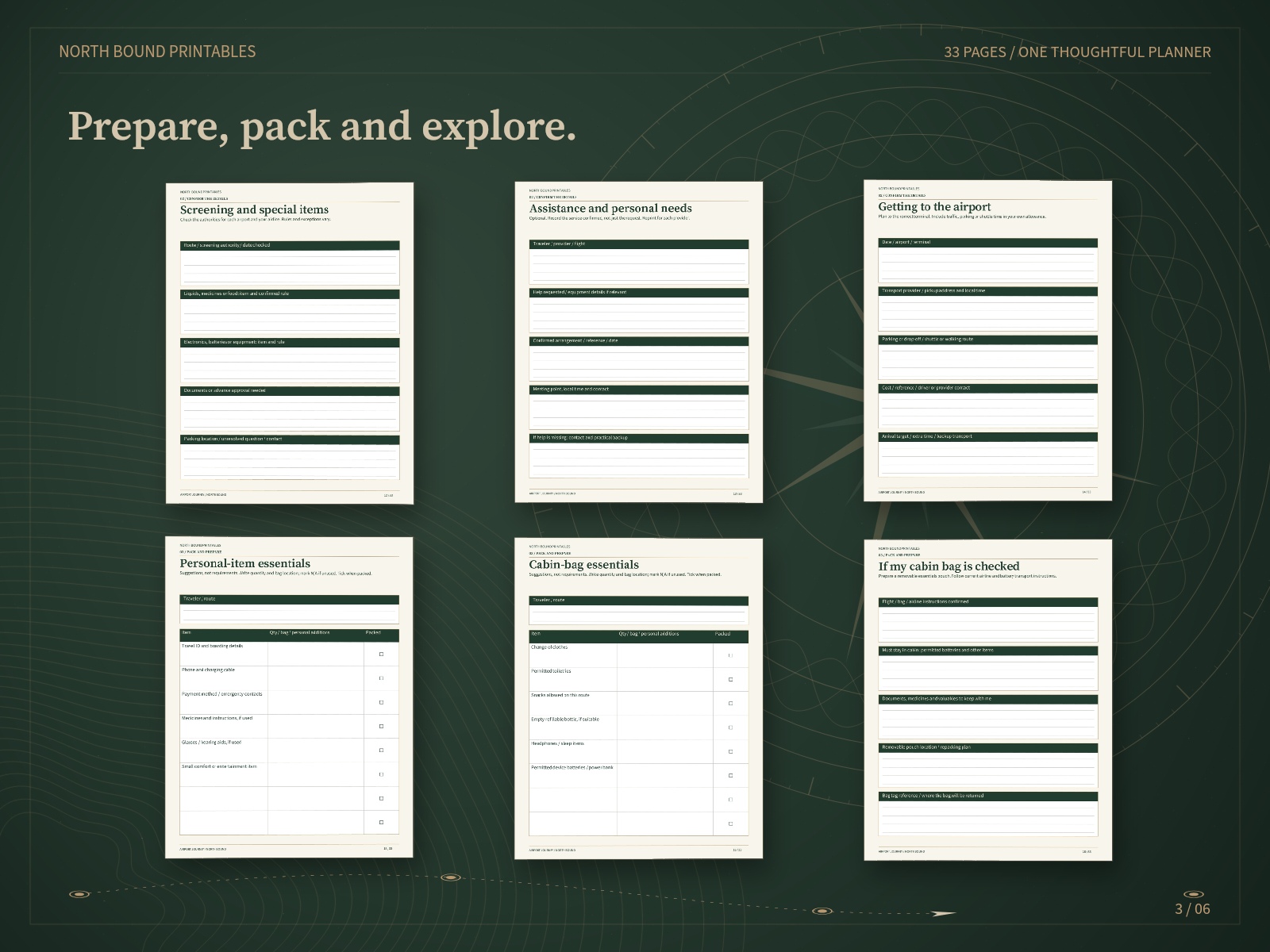
Task: Click 'Traveler / provider / flight' section header
Action: click(639, 244)
